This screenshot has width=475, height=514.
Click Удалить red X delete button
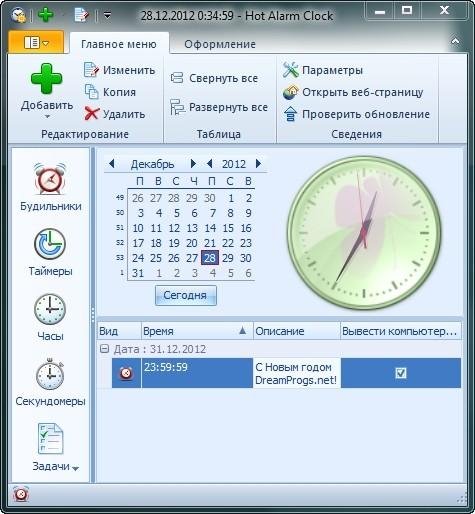115,114
